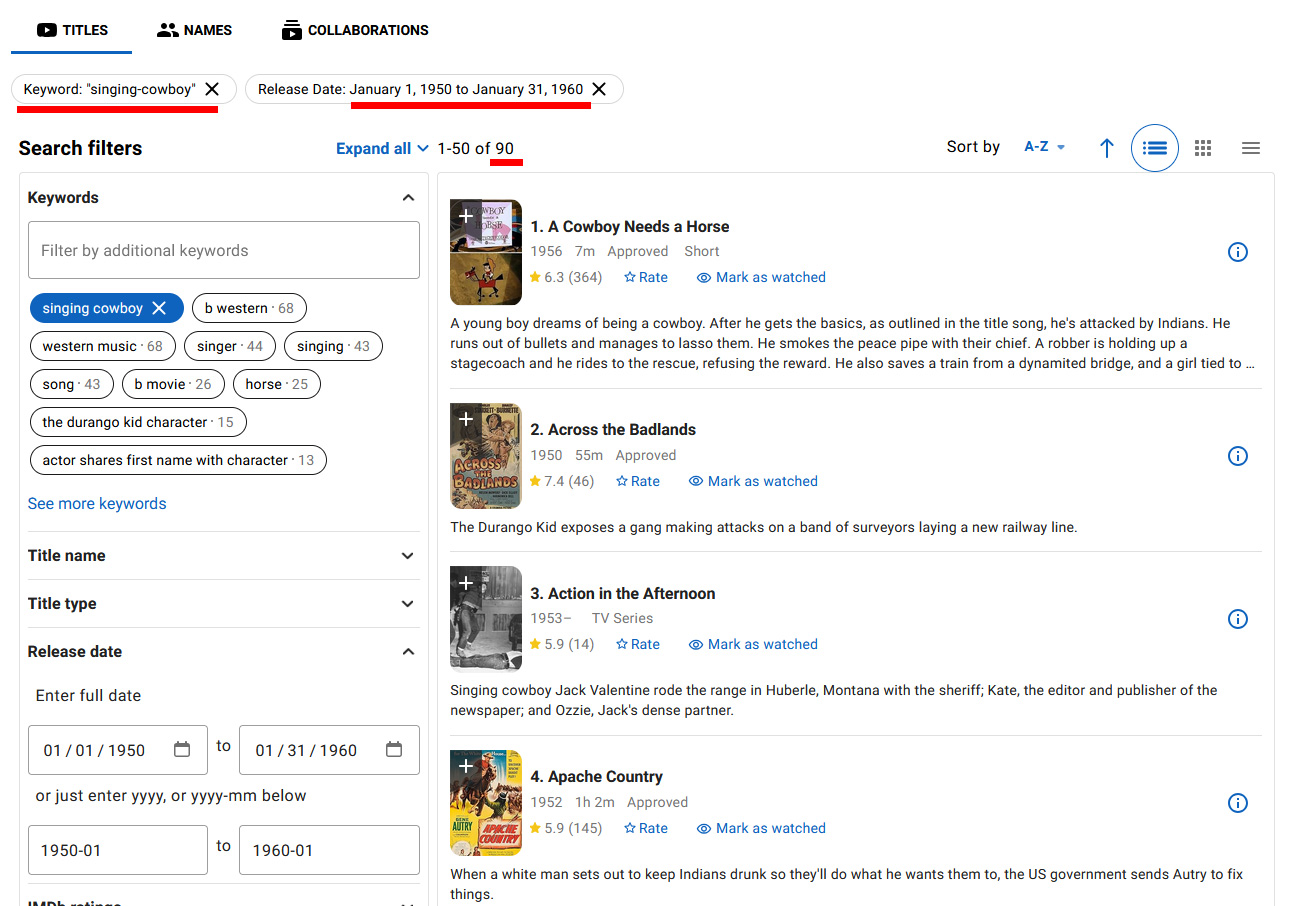
Task: Open info for Action in the Afternoon
Action: click(x=1237, y=619)
